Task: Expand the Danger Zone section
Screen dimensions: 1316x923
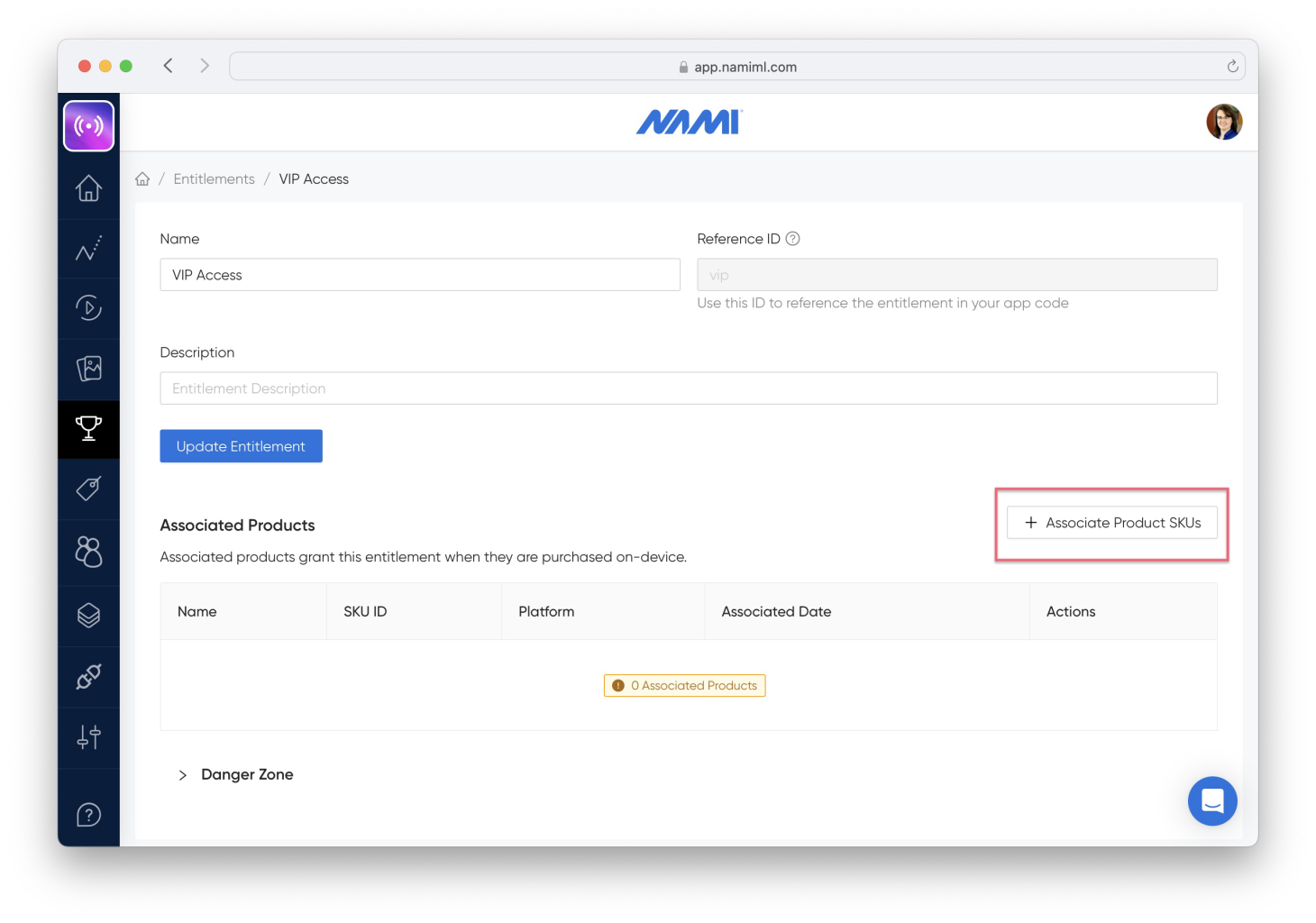Action: click(237, 774)
